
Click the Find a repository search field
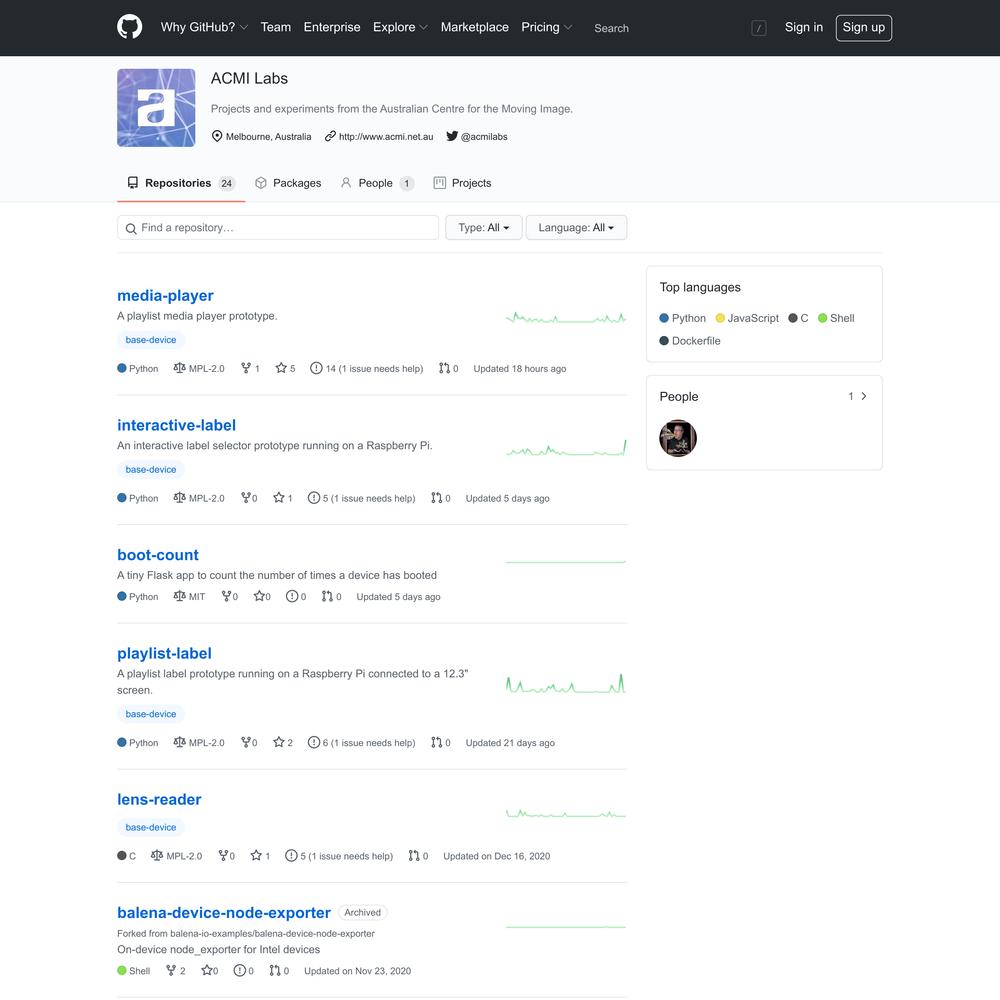click(278, 228)
